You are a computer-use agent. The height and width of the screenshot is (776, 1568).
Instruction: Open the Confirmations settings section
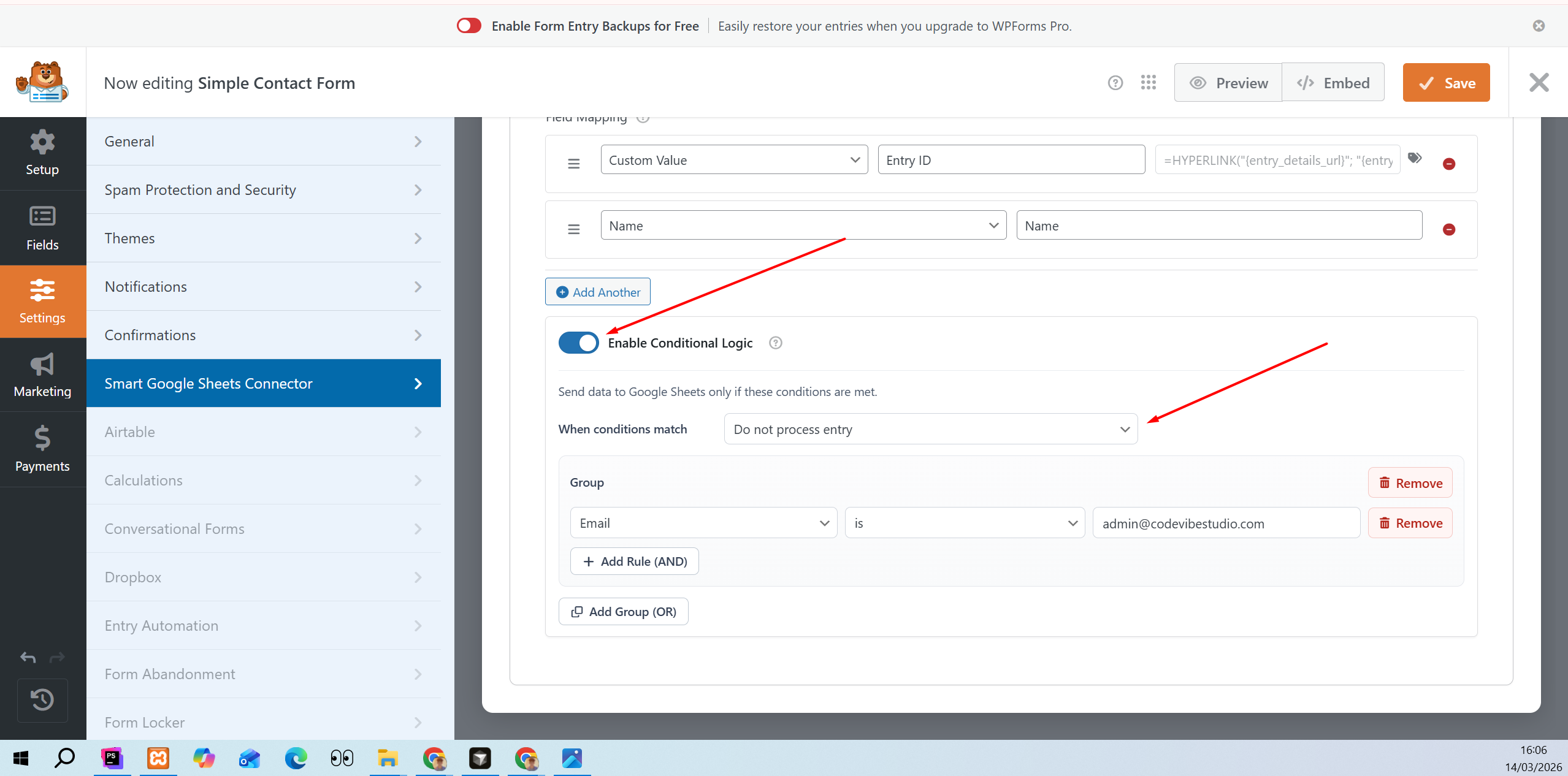click(264, 335)
